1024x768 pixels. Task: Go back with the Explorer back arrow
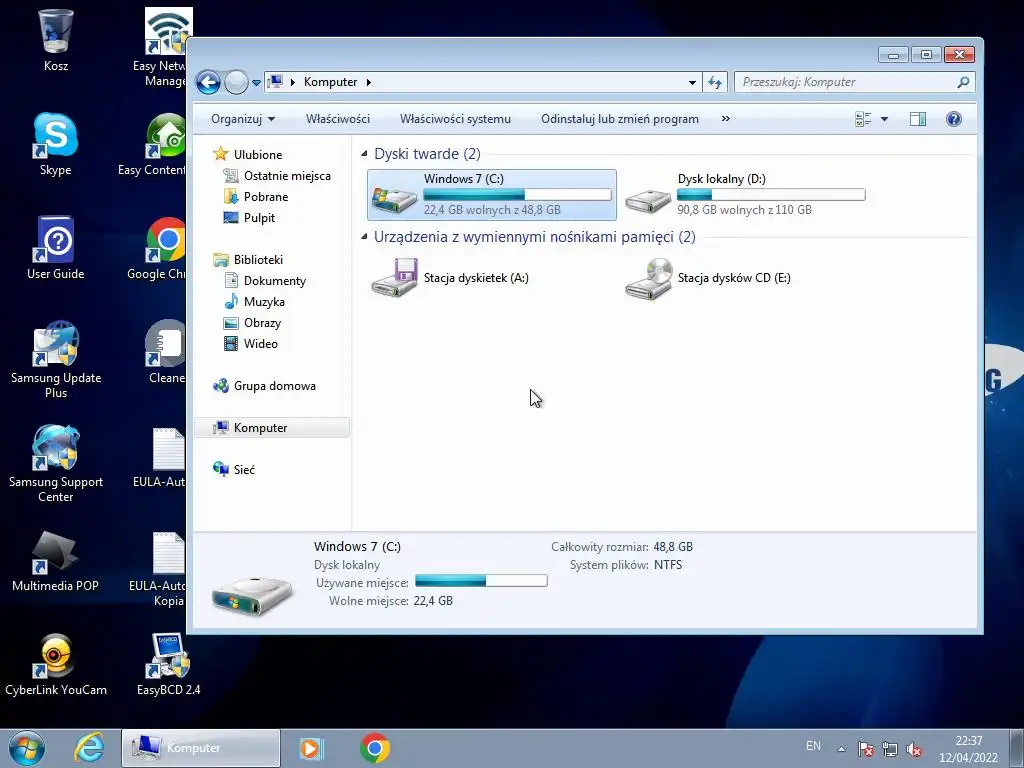point(208,82)
